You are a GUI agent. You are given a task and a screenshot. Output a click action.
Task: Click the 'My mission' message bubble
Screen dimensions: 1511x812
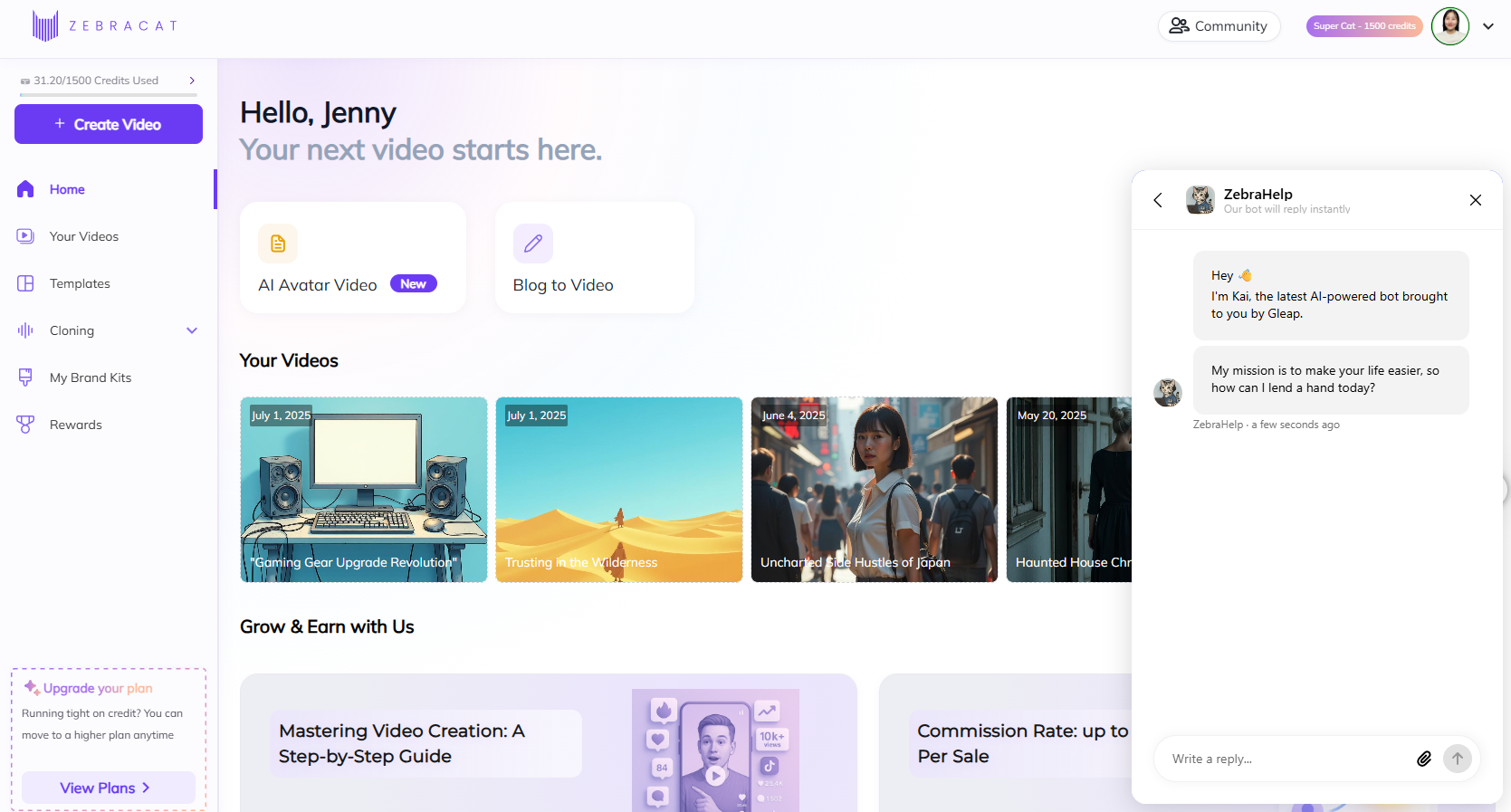1331,380
